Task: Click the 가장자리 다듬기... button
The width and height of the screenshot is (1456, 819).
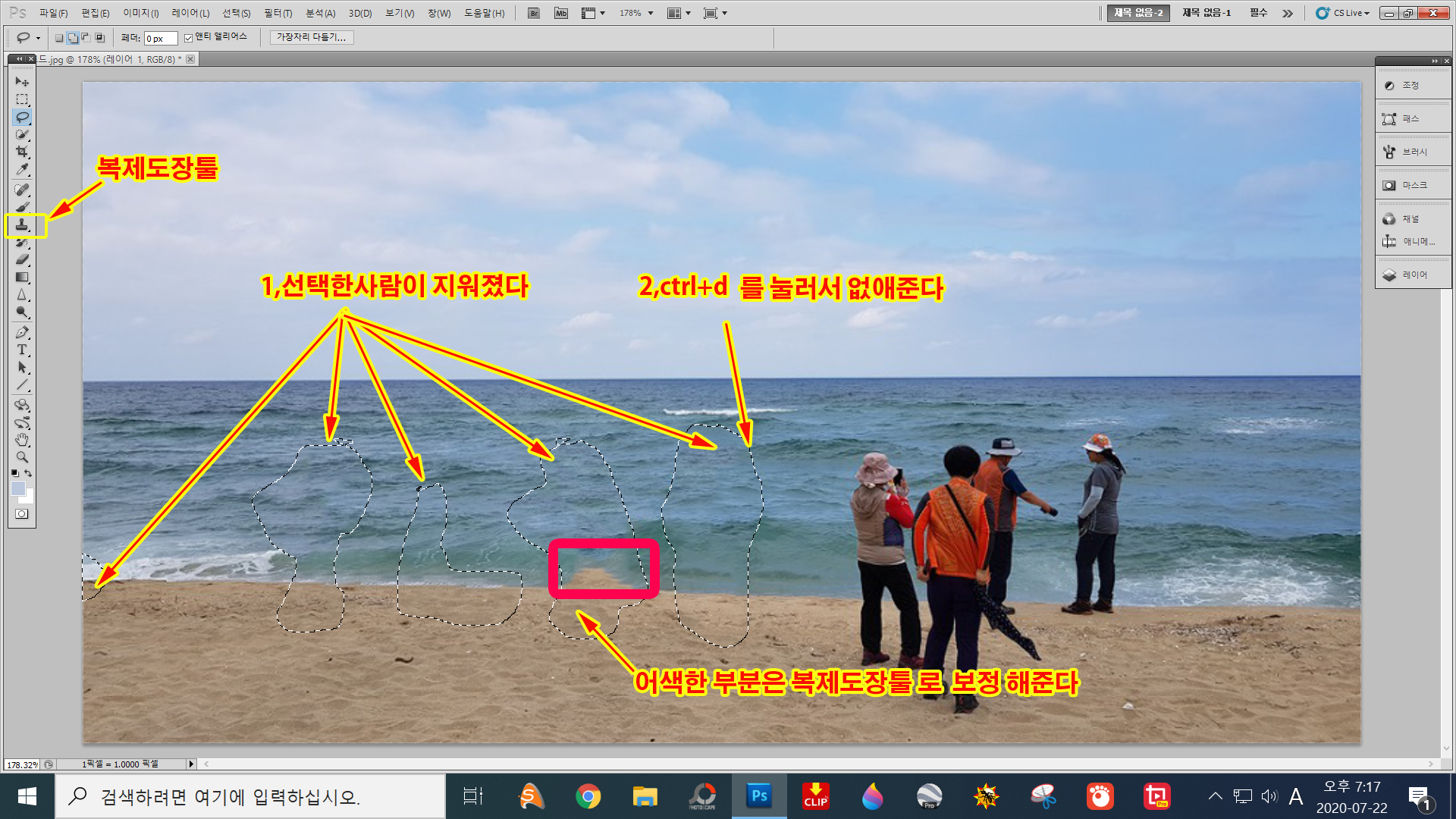Action: [311, 37]
